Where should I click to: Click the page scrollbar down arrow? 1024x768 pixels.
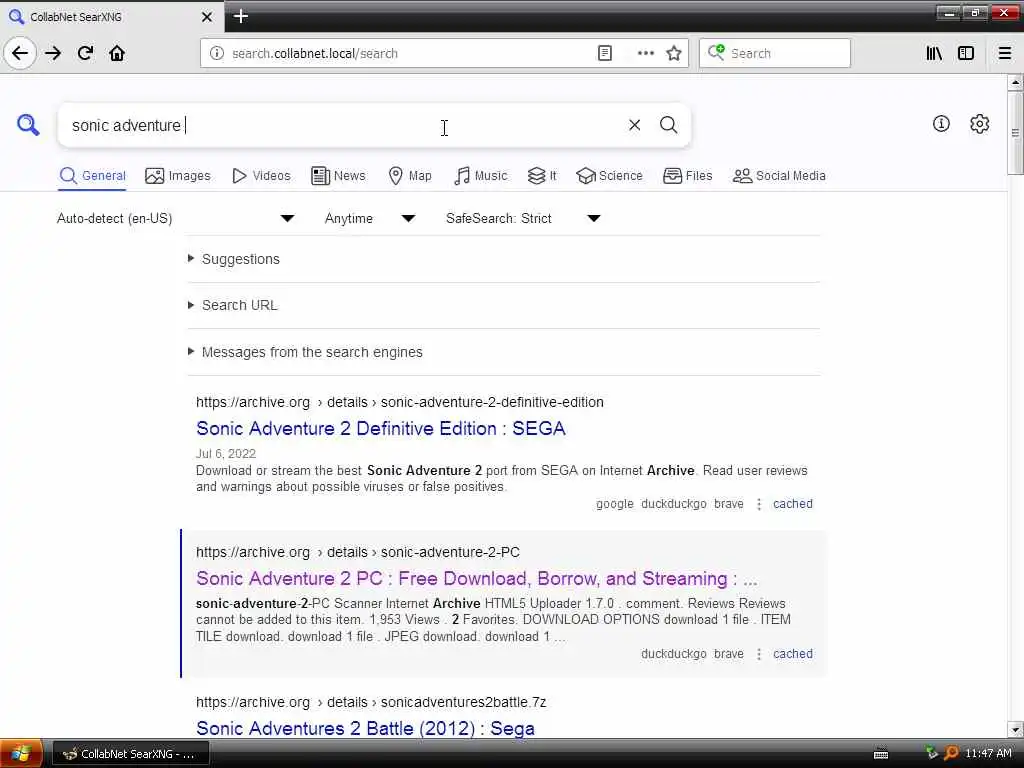[1015, 729]
